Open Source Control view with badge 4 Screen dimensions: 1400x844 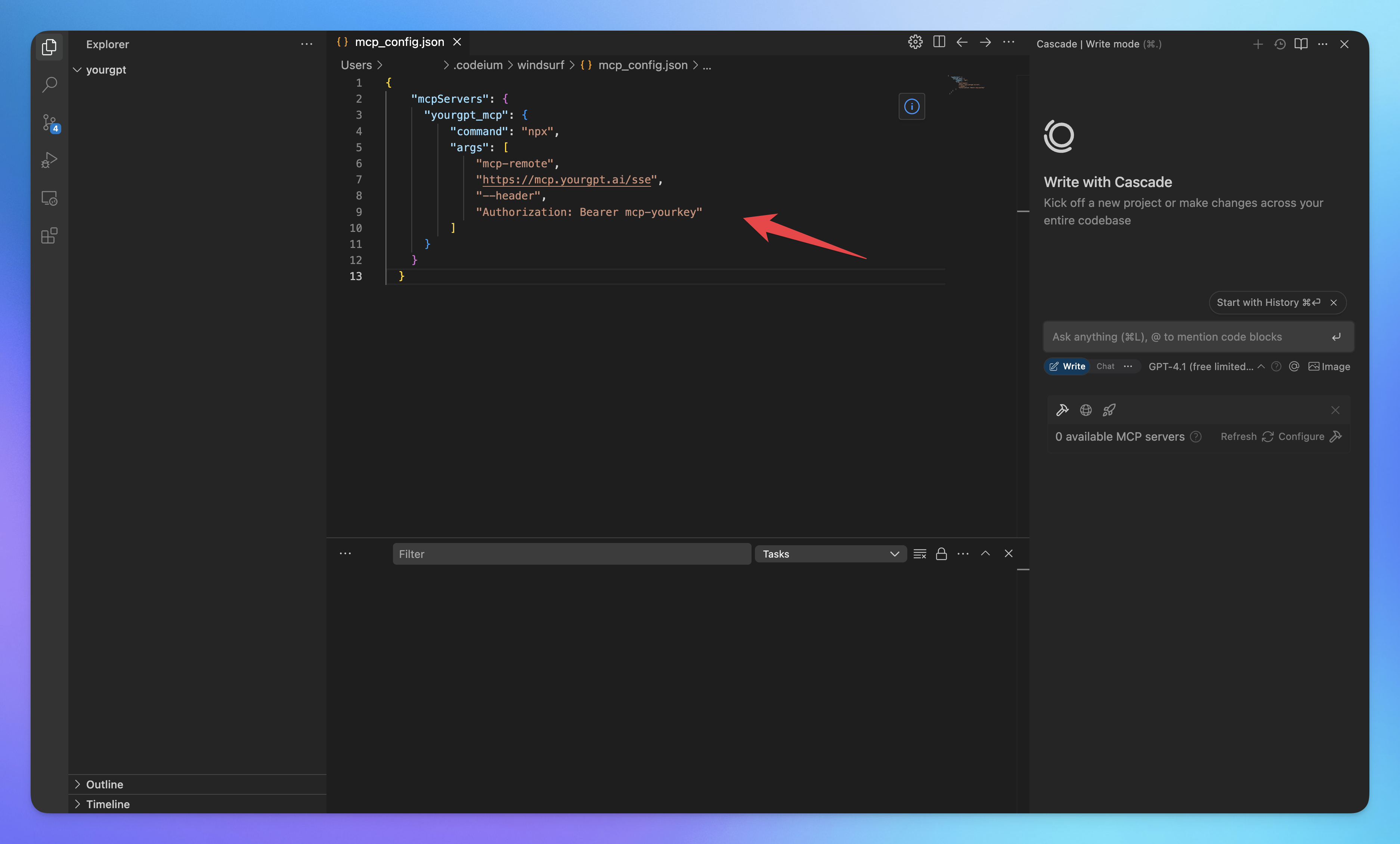(x=50, y=123)
